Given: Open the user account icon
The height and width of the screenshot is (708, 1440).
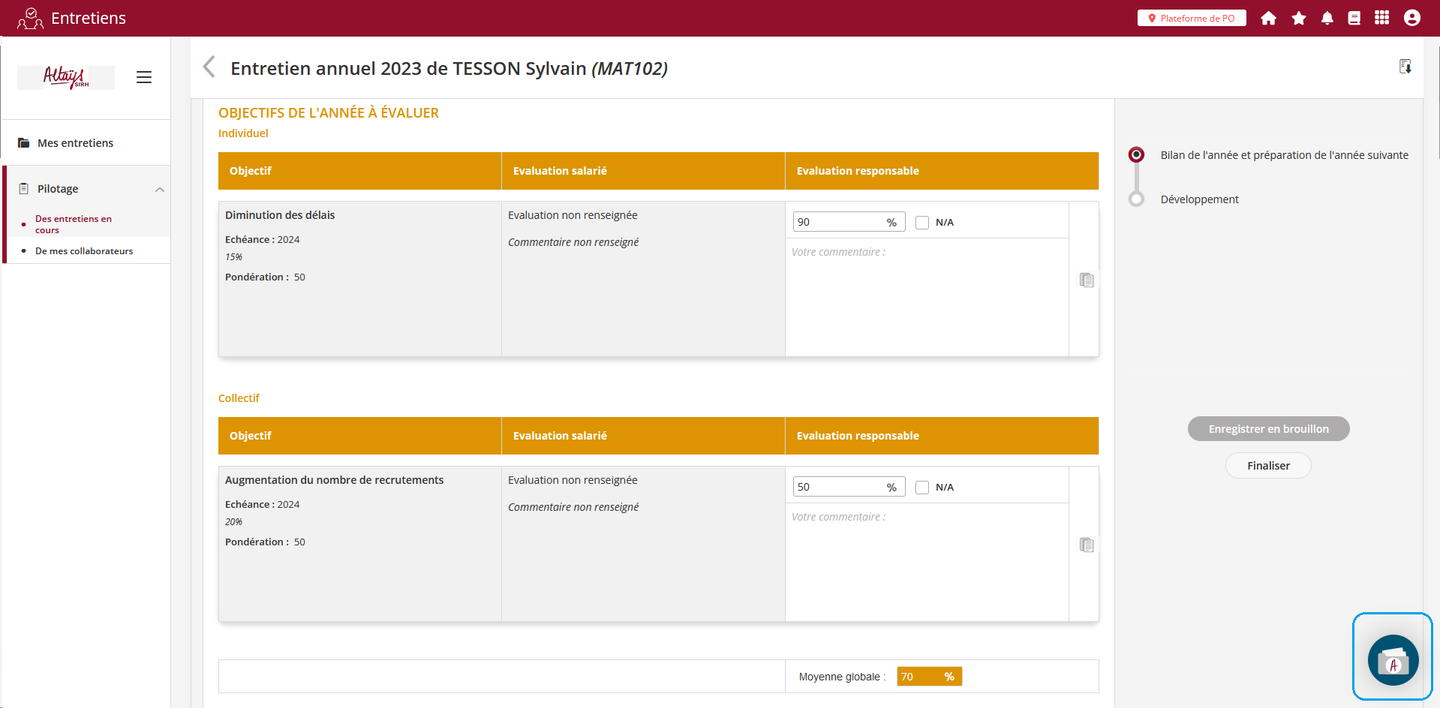Looking at the screenshot, I should coord(1411,18).
